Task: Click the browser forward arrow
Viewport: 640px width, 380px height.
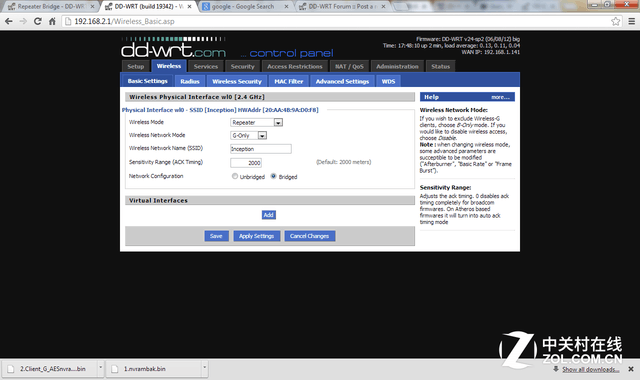Action: point(23,21)
